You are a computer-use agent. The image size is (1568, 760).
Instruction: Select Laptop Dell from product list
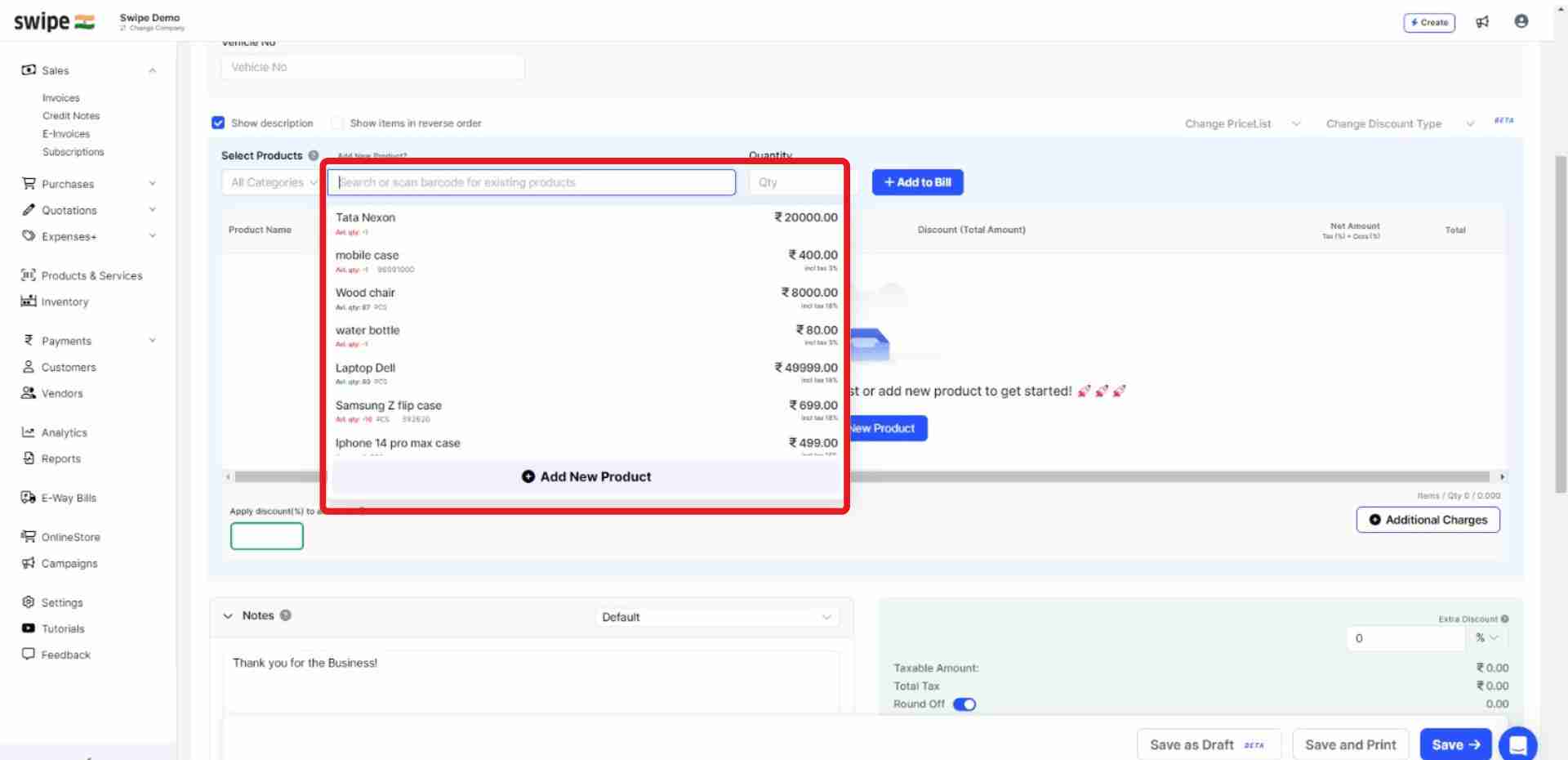(586, 373)
